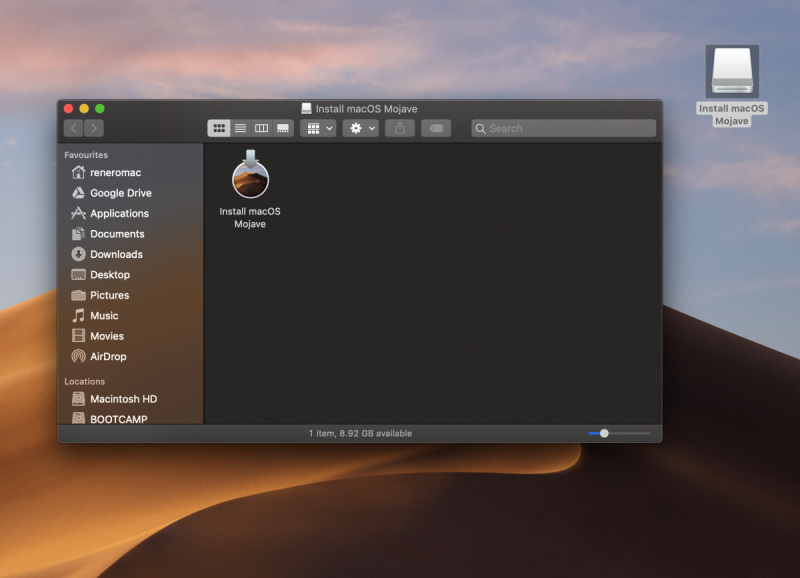The height and width of the screenshot is (578, 800).
Task: Click the drive proxy icon in title bar
Action: tap(306, 108)
